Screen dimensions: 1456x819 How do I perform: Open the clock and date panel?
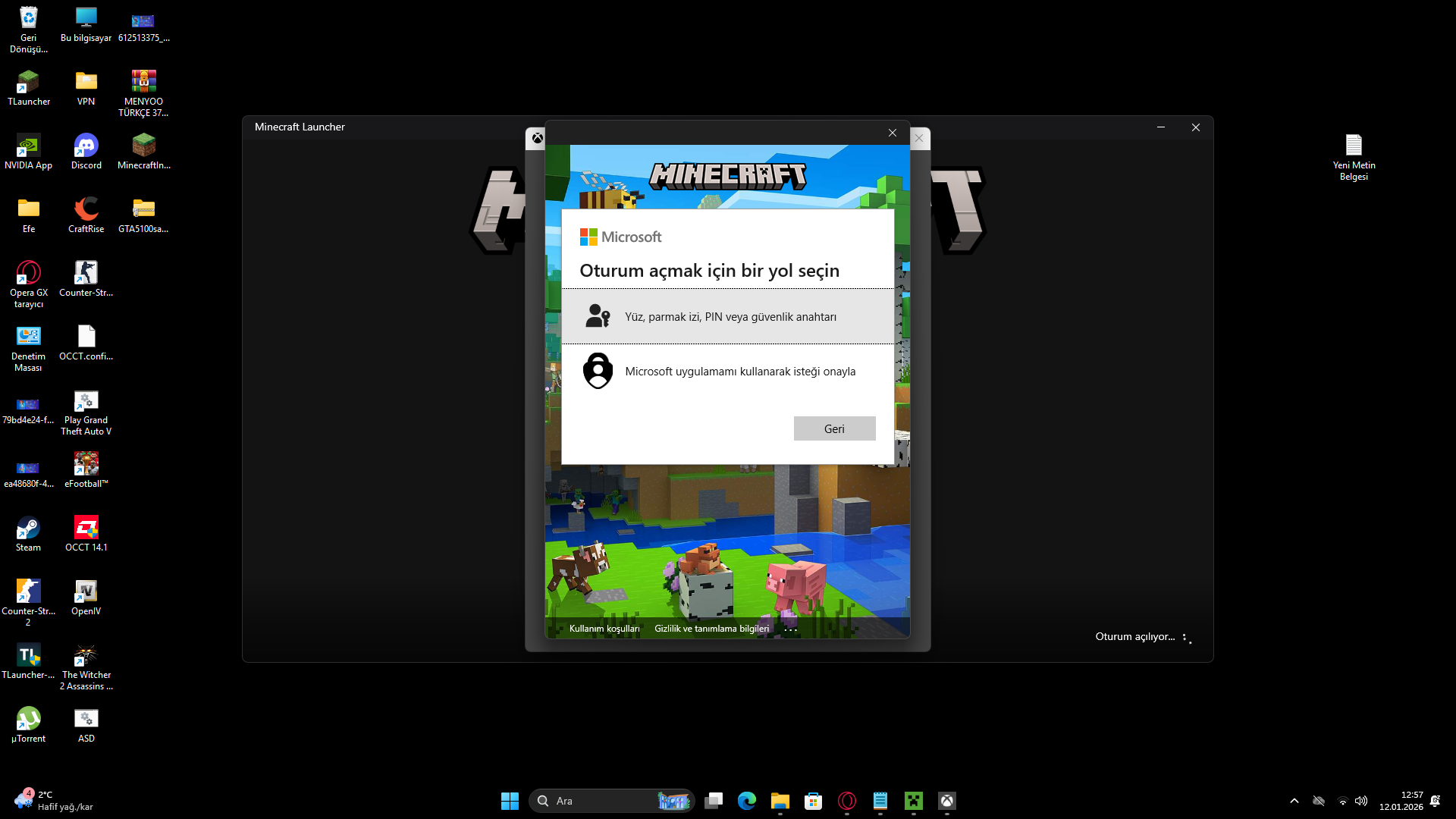[x=1401, y=801]
